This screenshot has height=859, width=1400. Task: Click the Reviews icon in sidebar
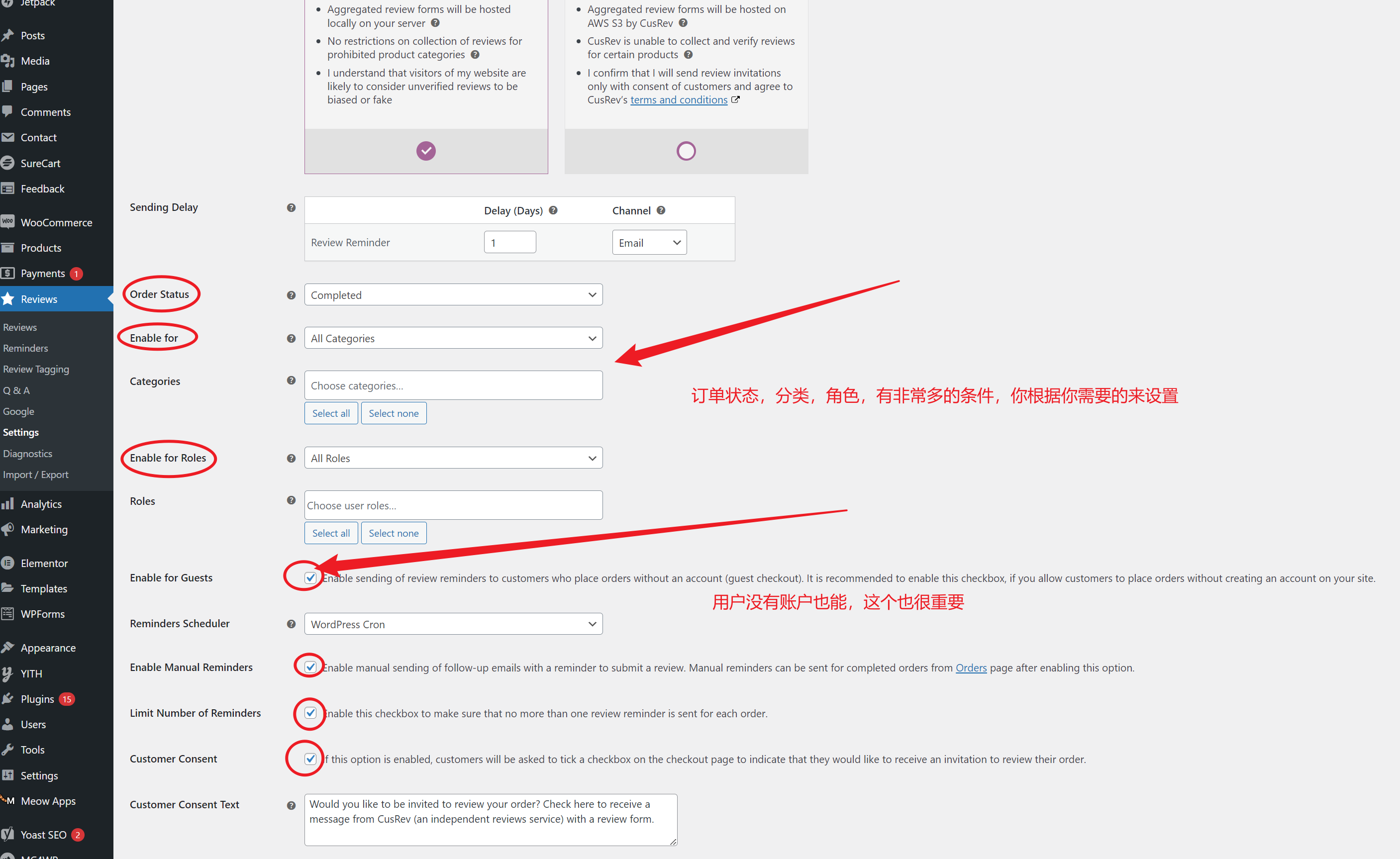pyautogui.click(x=9, y=298)
